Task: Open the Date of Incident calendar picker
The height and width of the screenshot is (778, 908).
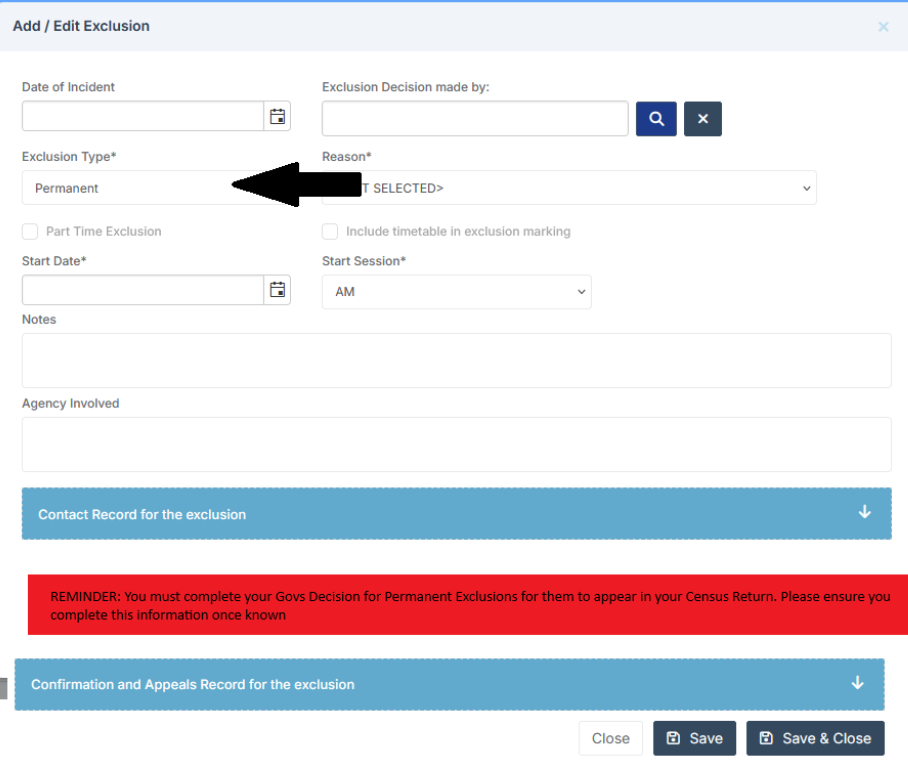Action: click(277, 117)
